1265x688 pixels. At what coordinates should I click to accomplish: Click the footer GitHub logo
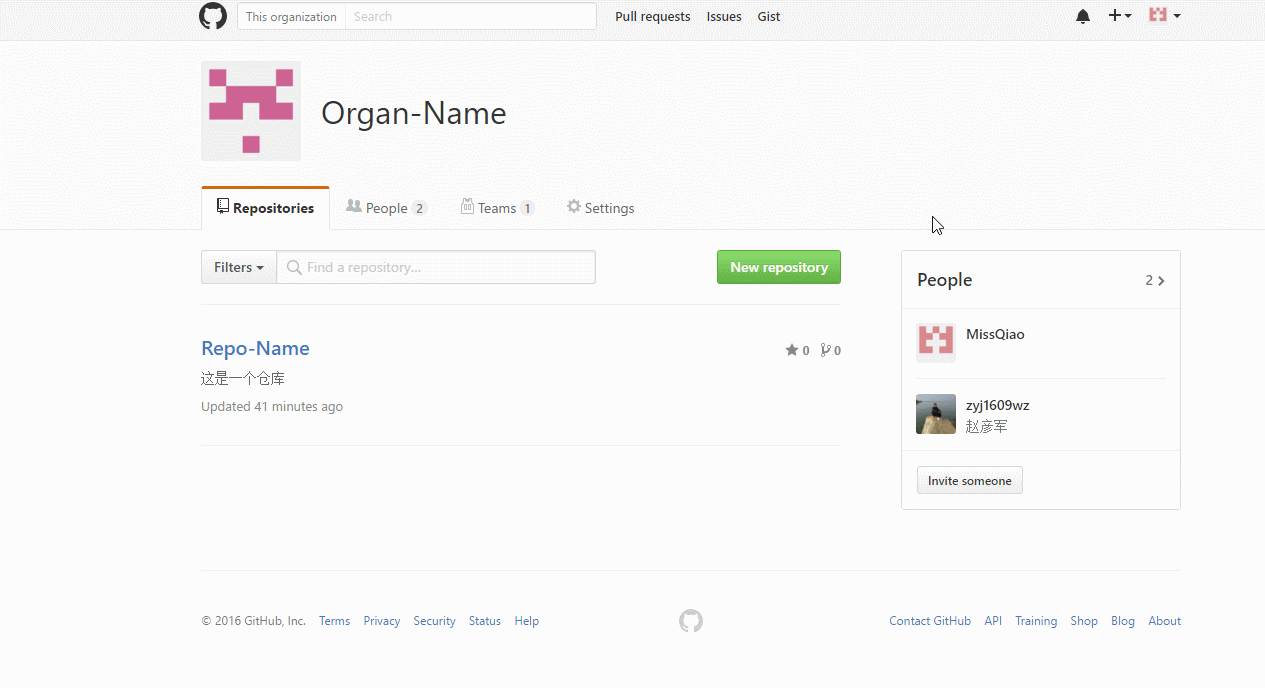(x=691, y=621)
